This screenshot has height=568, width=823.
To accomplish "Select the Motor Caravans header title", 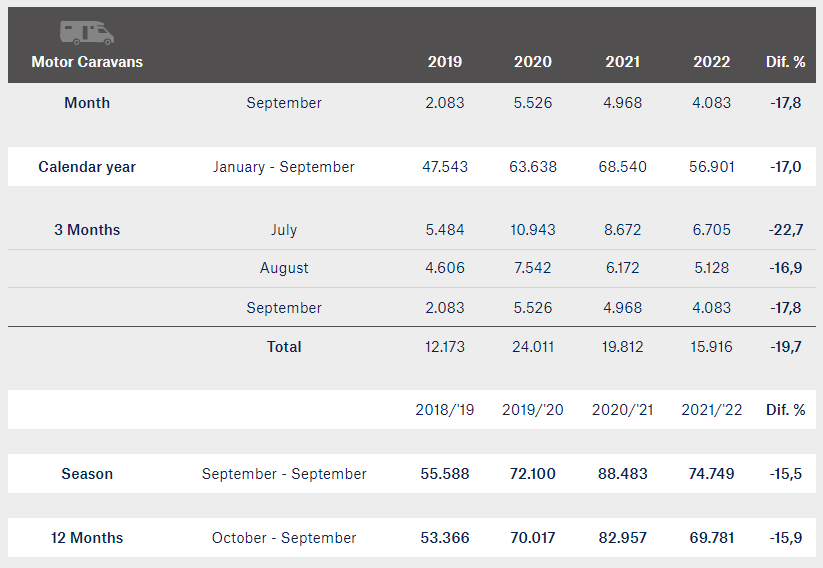I will pyautogui.click(x=87, y=62).
